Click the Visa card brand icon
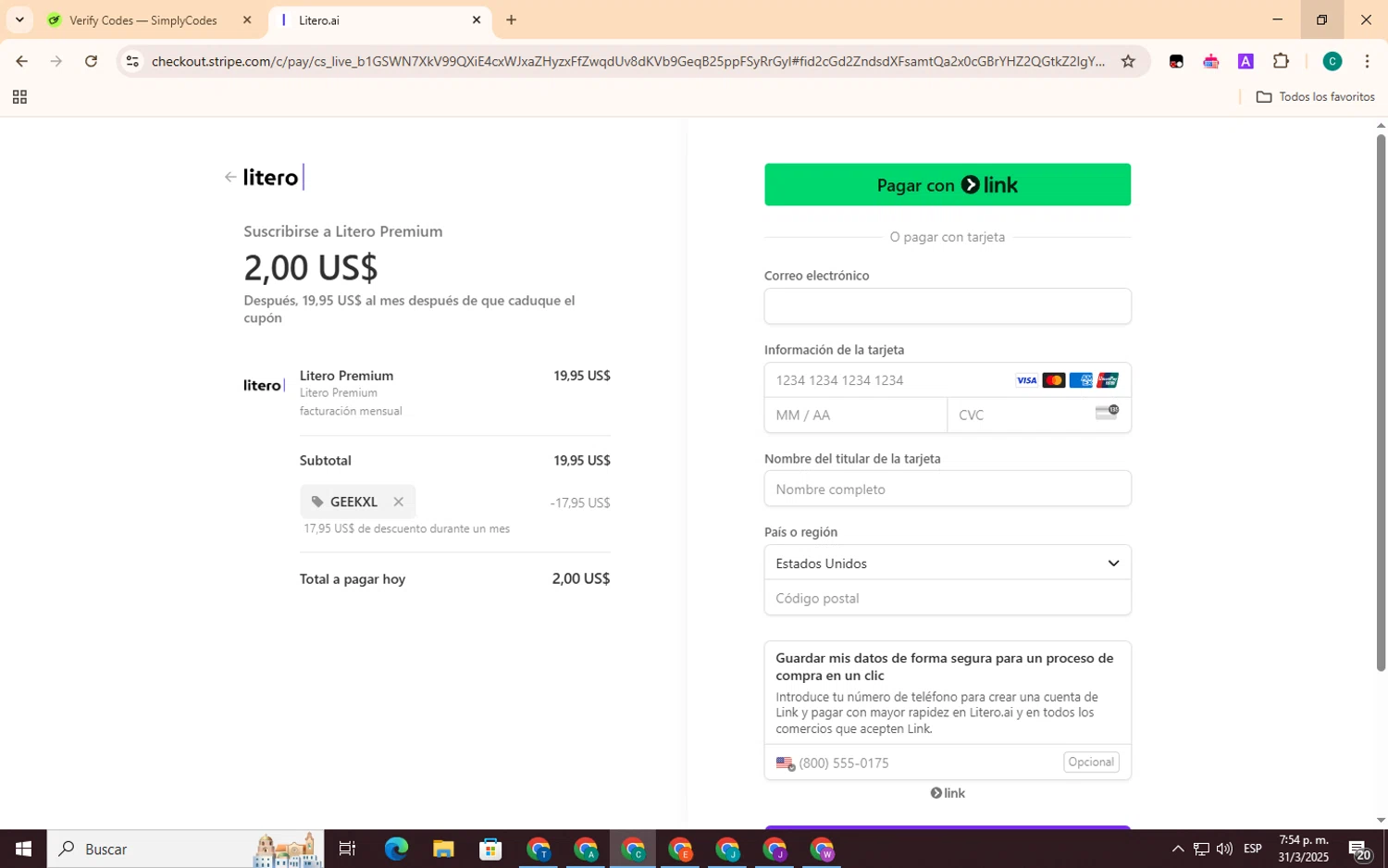The width and height of the screenshot is (1388, 868). tap(1026, 380)
